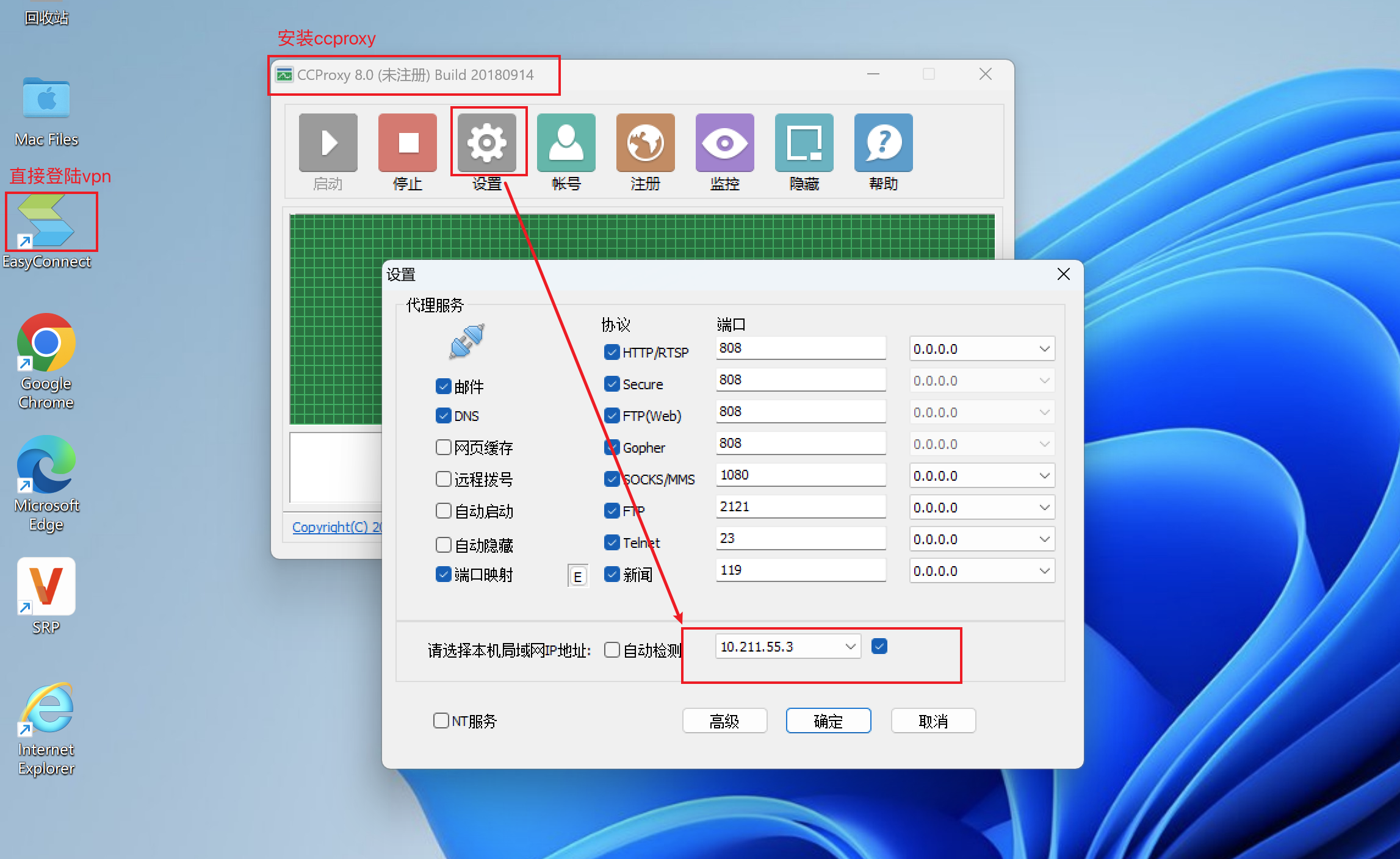Click the small E button beside 端口映射

pos(577,576)
